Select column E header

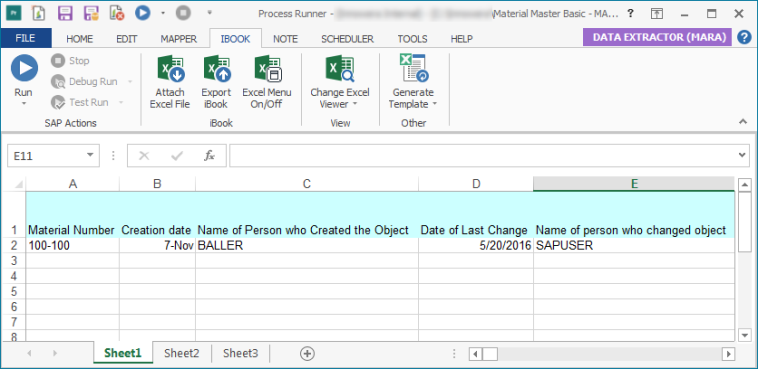click(x=634, y=184)
